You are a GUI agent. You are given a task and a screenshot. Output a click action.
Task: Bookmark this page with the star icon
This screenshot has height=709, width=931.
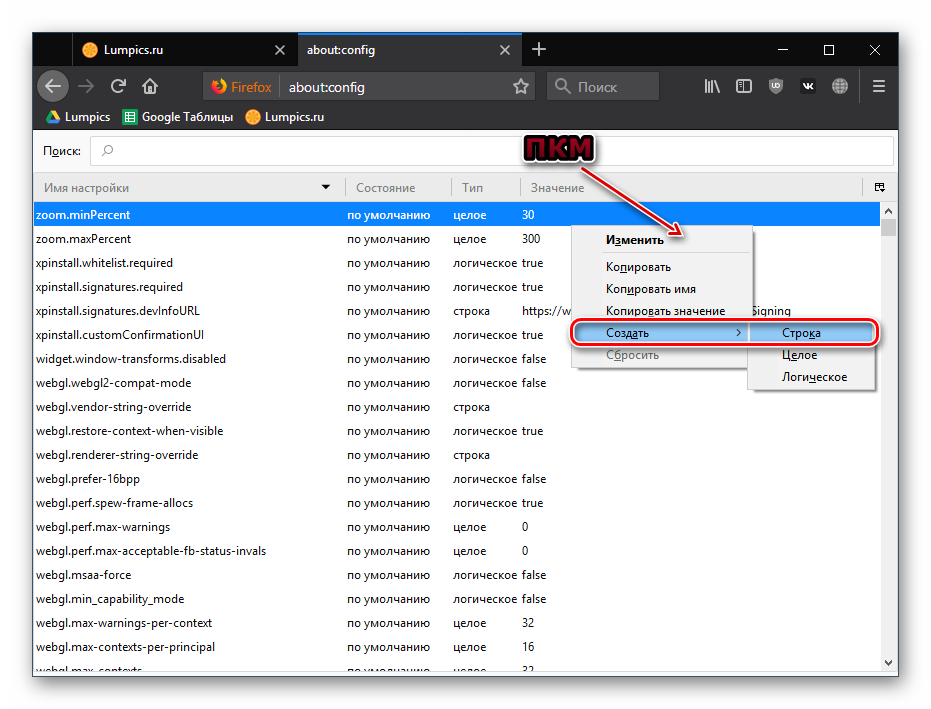click(521, 87)
